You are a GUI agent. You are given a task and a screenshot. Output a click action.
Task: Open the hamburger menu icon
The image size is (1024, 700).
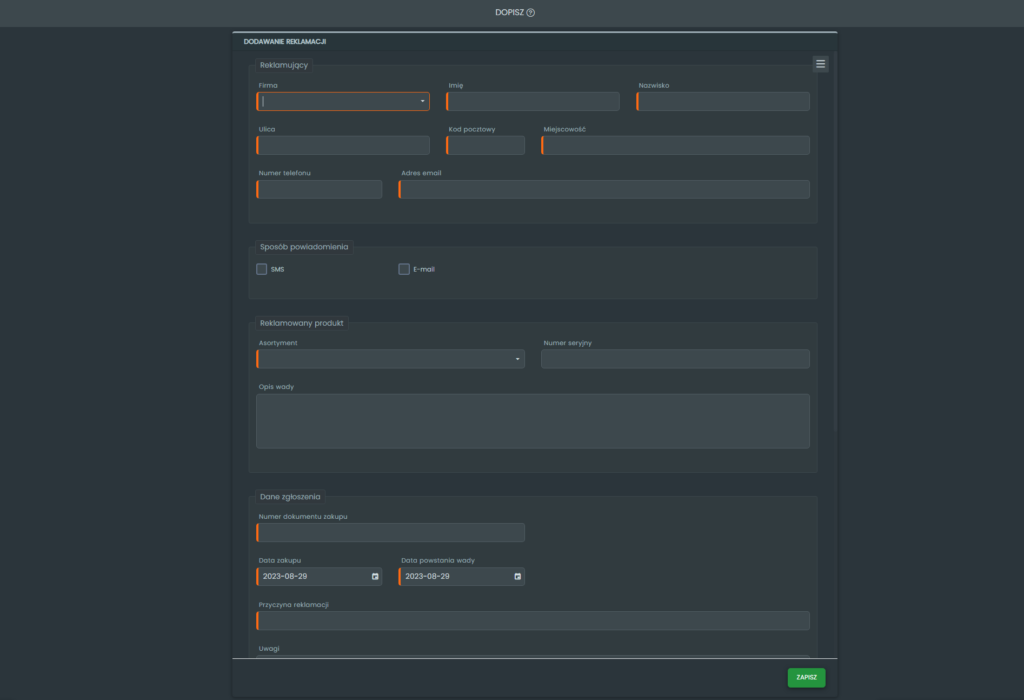click(820, 64)
